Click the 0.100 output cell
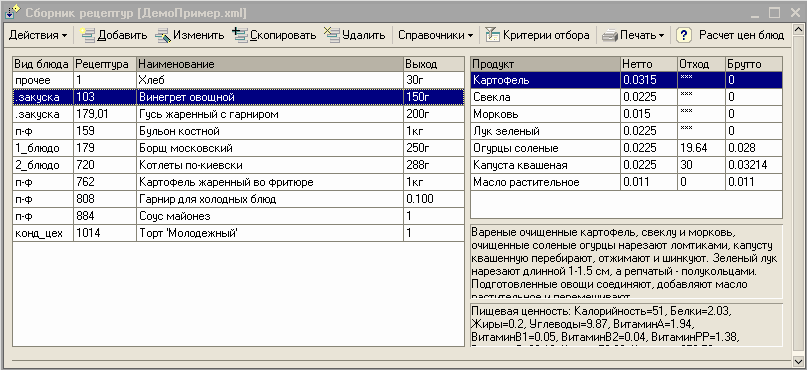The width and height of the screenshot is (807, 370). (x=434, y=199)
